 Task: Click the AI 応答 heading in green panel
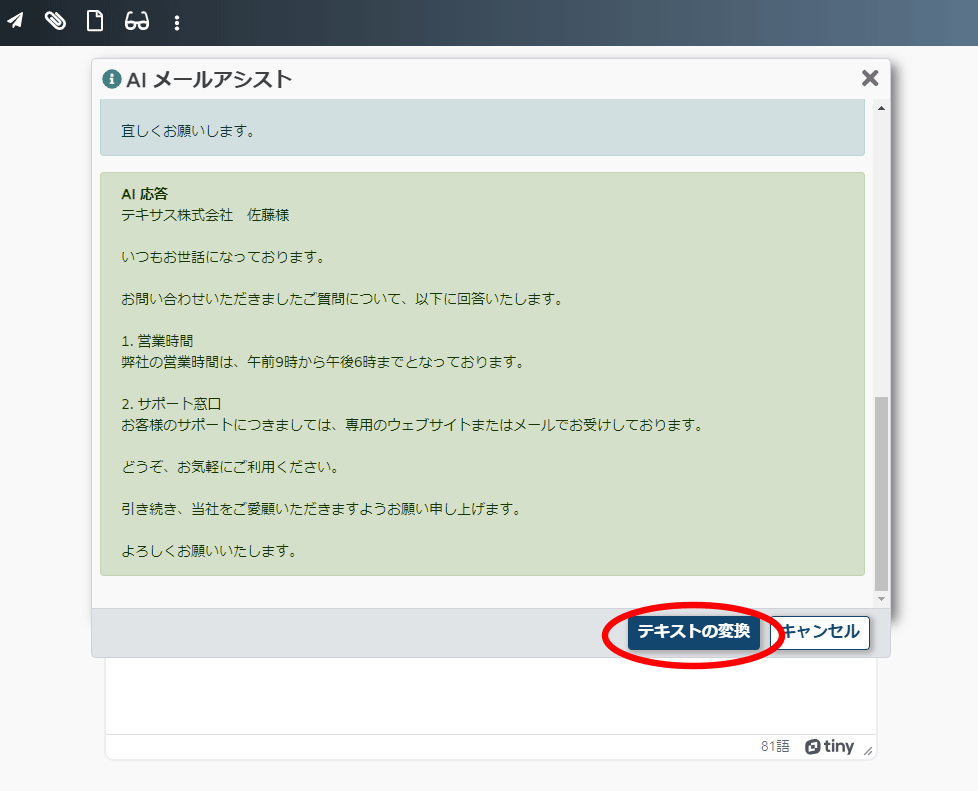(143, 194)
